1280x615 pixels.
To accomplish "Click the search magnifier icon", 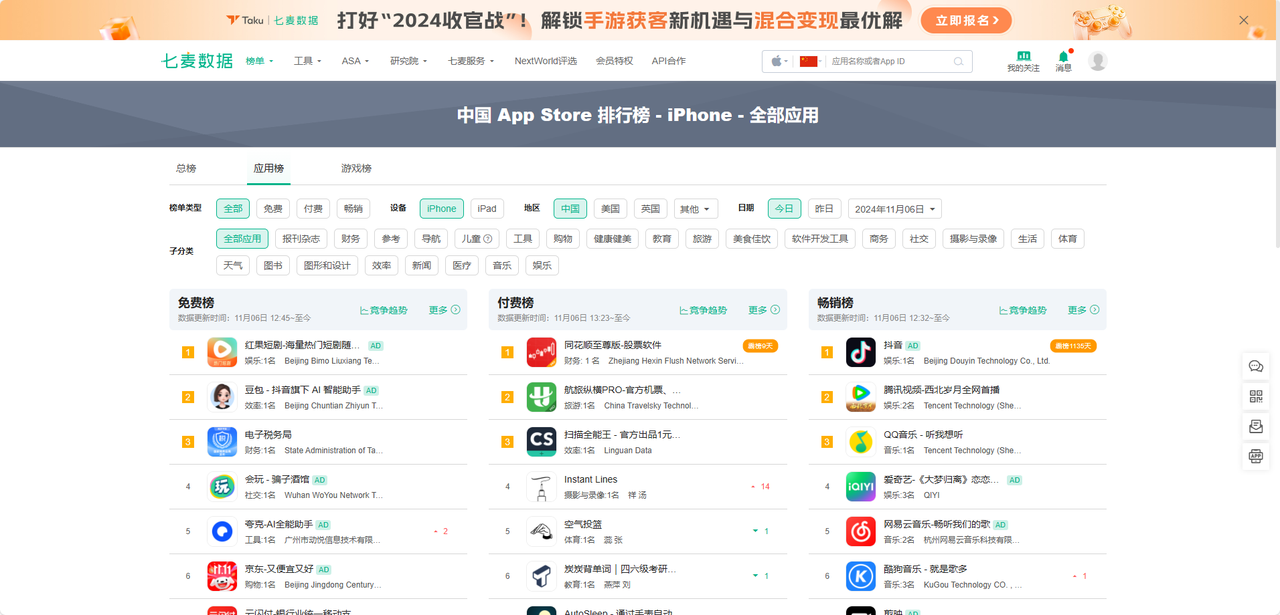I will [x=958, y=62].
